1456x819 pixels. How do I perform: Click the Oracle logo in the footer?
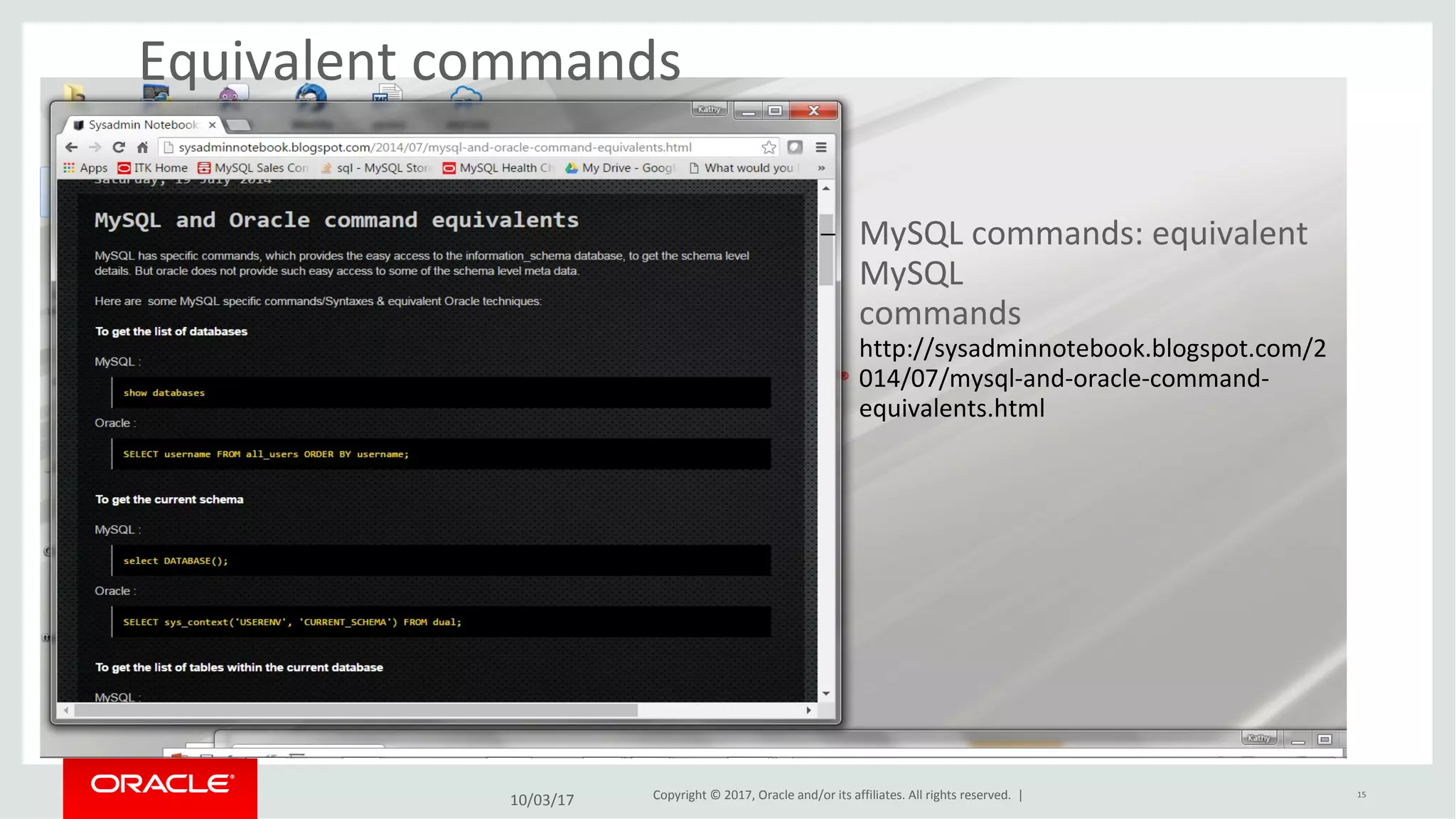point(161,784)
